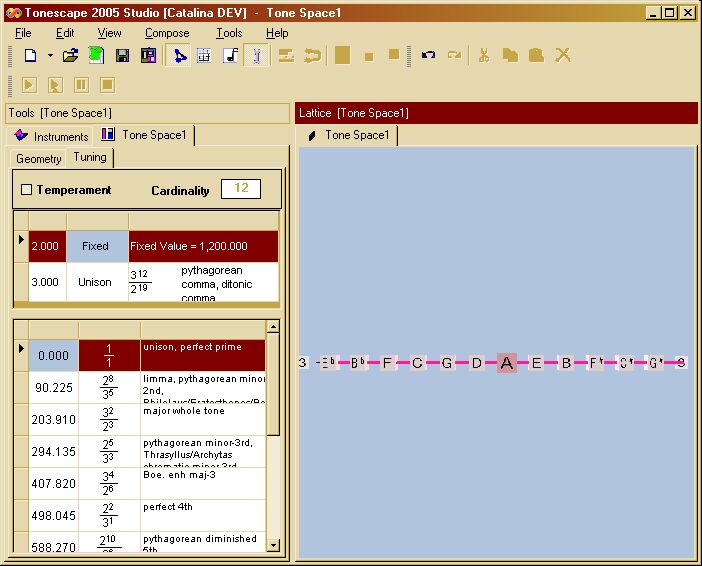Switch to the Geometry tab
This screenshot has height=566, width=702.
pos(39,159)
